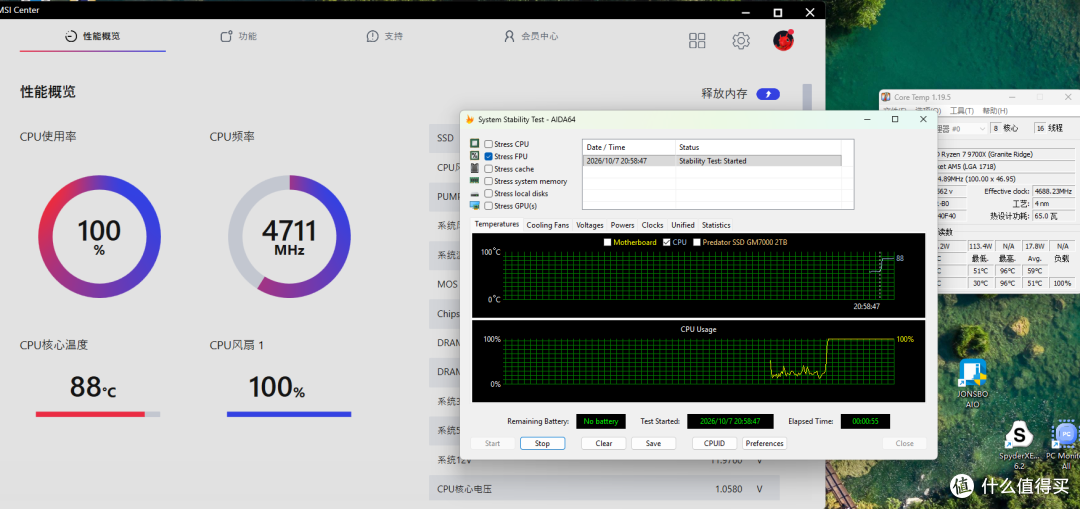Open the SpyderX desktop shortcut
The width and height of the screenshot is (1080, 509).
point(1019,446)
